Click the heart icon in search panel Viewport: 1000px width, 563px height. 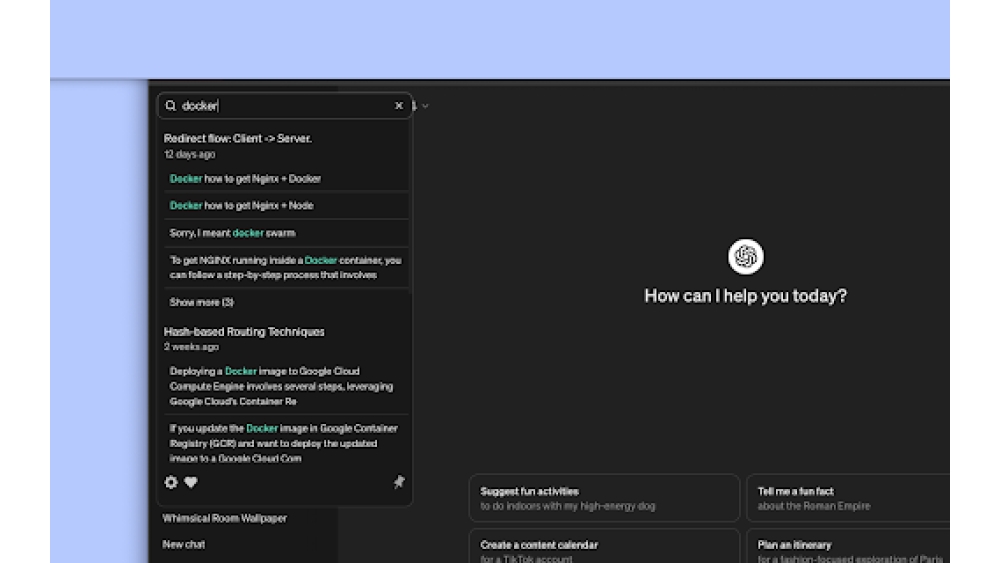191,482
